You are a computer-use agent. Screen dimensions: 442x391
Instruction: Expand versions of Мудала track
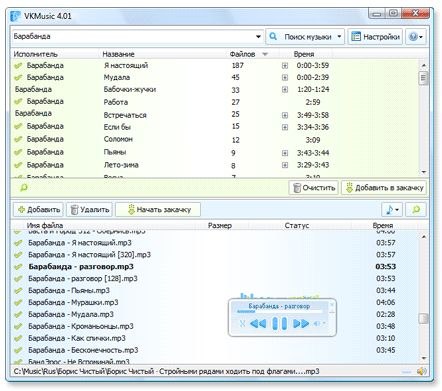pos(285,78)
